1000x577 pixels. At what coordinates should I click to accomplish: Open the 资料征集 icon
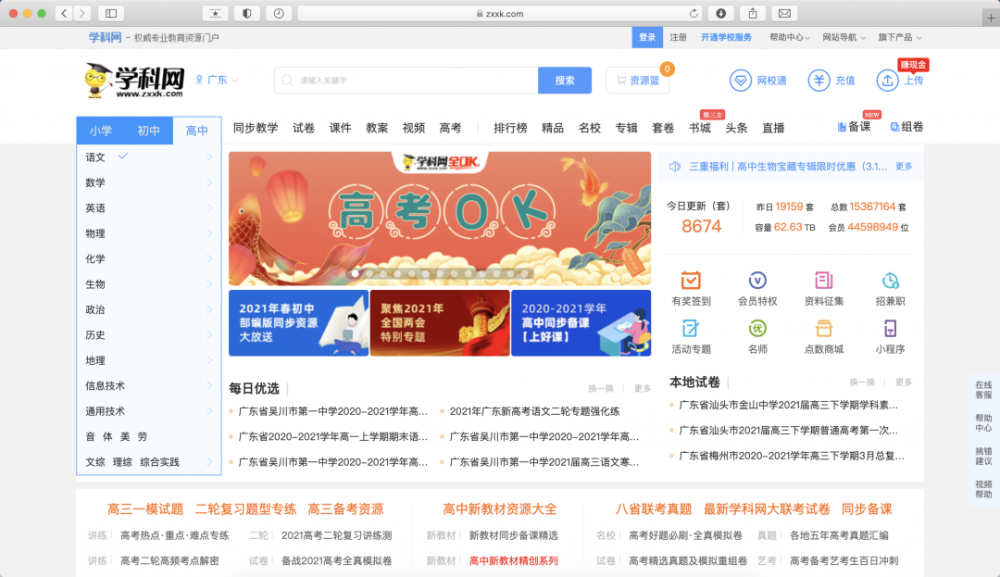click(823, 280)
